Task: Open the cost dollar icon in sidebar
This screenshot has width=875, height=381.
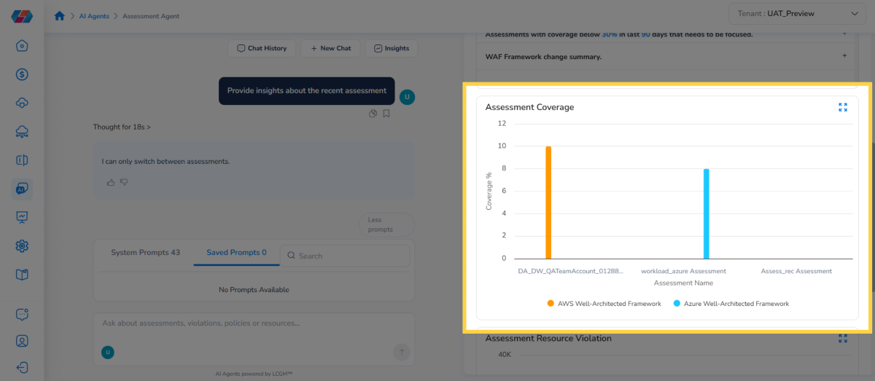Action: coord(22,74)
